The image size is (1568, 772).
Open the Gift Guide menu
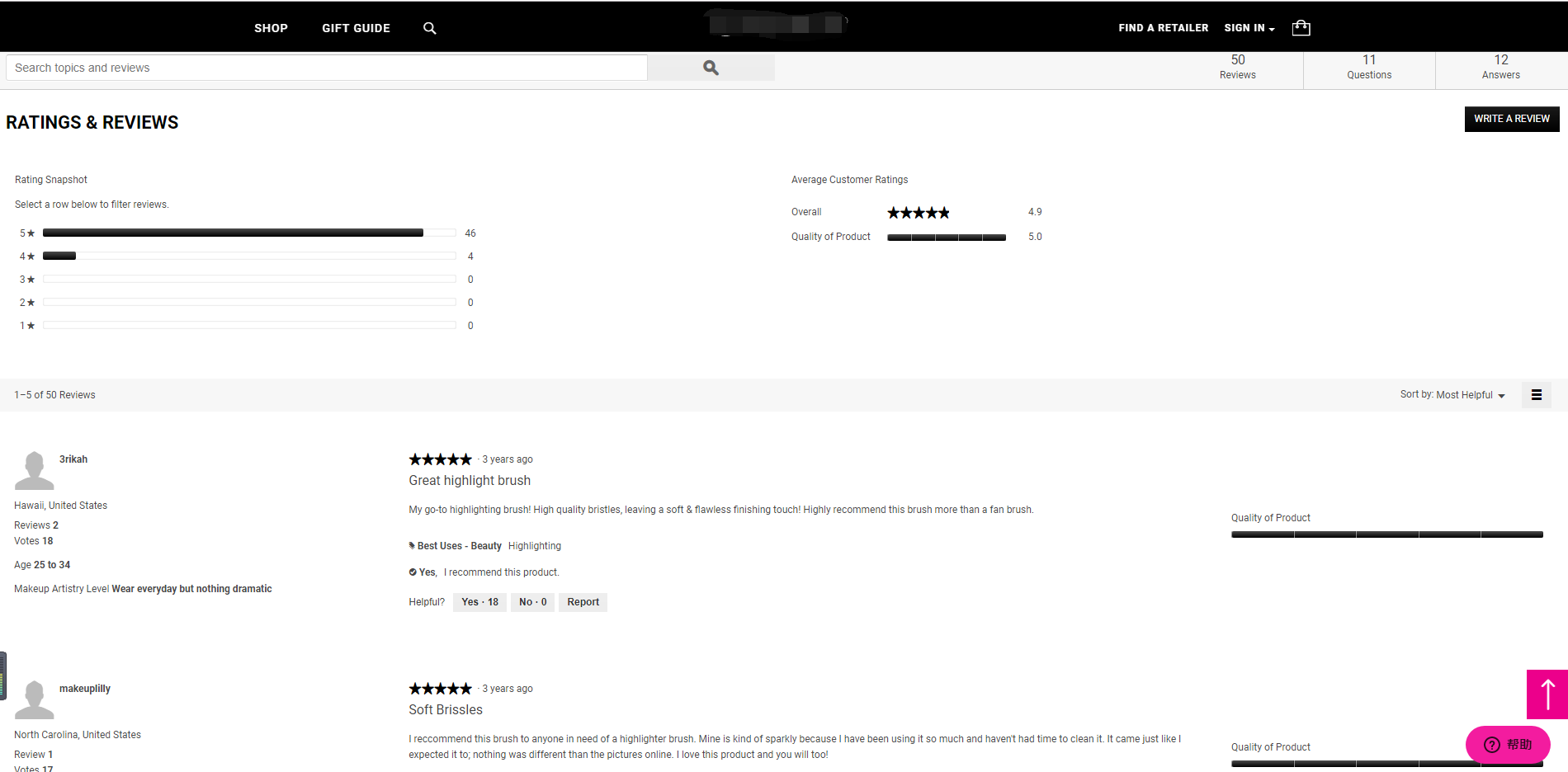point(356,28)
